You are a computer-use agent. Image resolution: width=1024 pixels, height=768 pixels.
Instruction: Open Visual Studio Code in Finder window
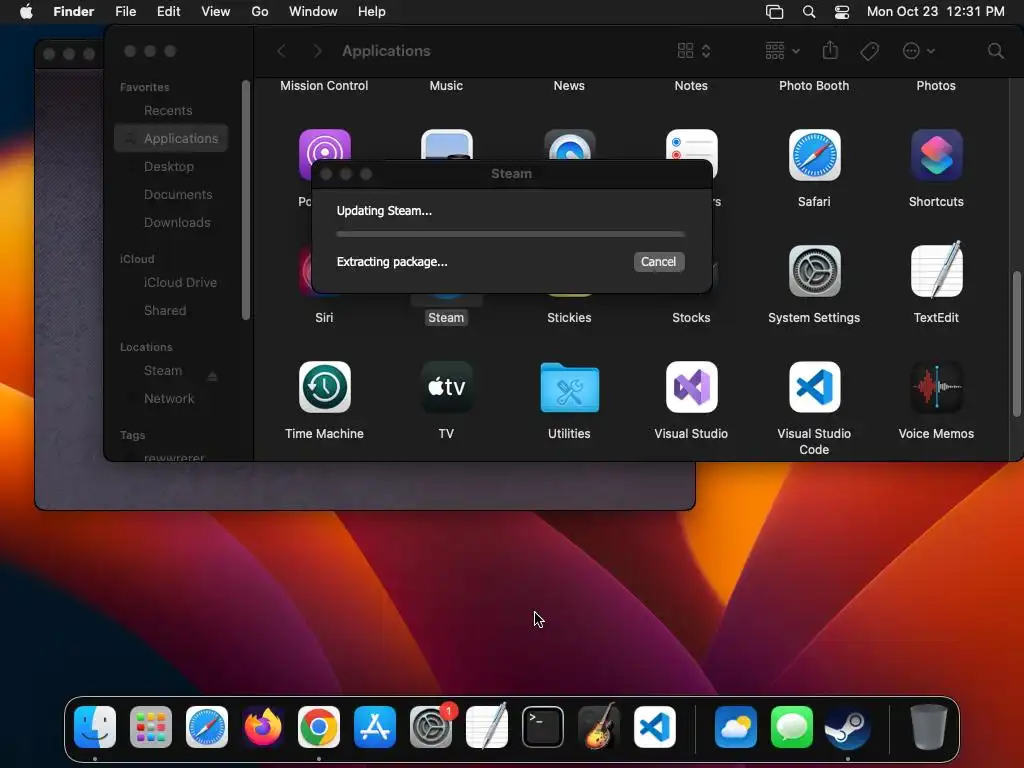(x=814, y=387)
